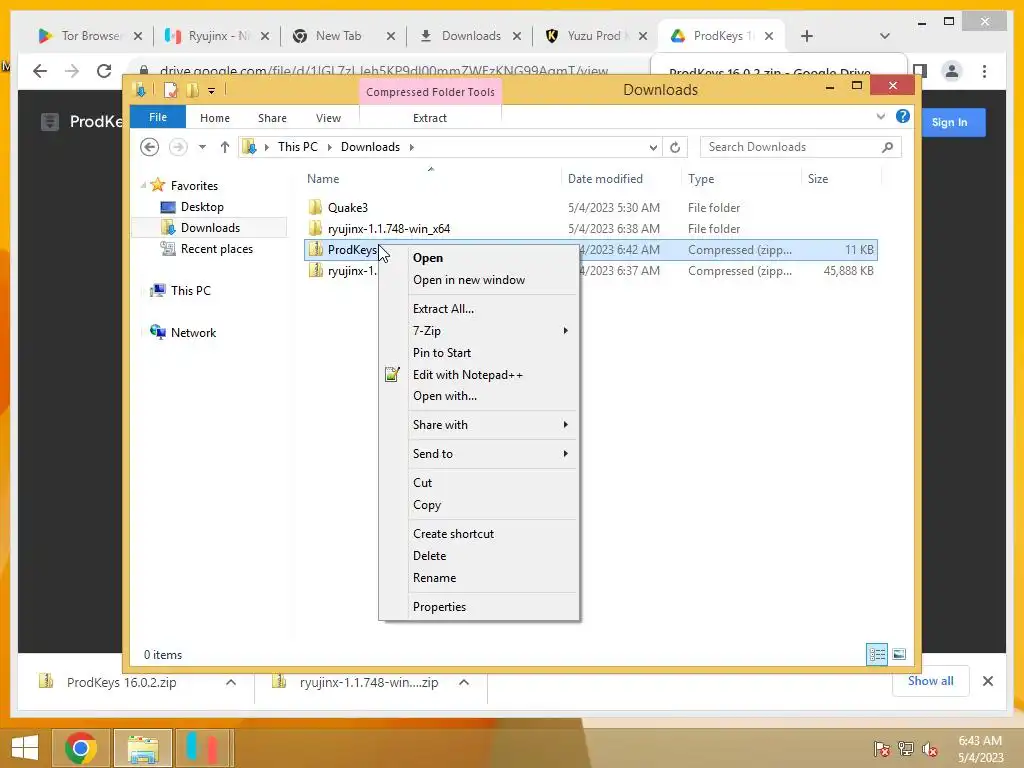Select Downloads in navigation pane

210,228
